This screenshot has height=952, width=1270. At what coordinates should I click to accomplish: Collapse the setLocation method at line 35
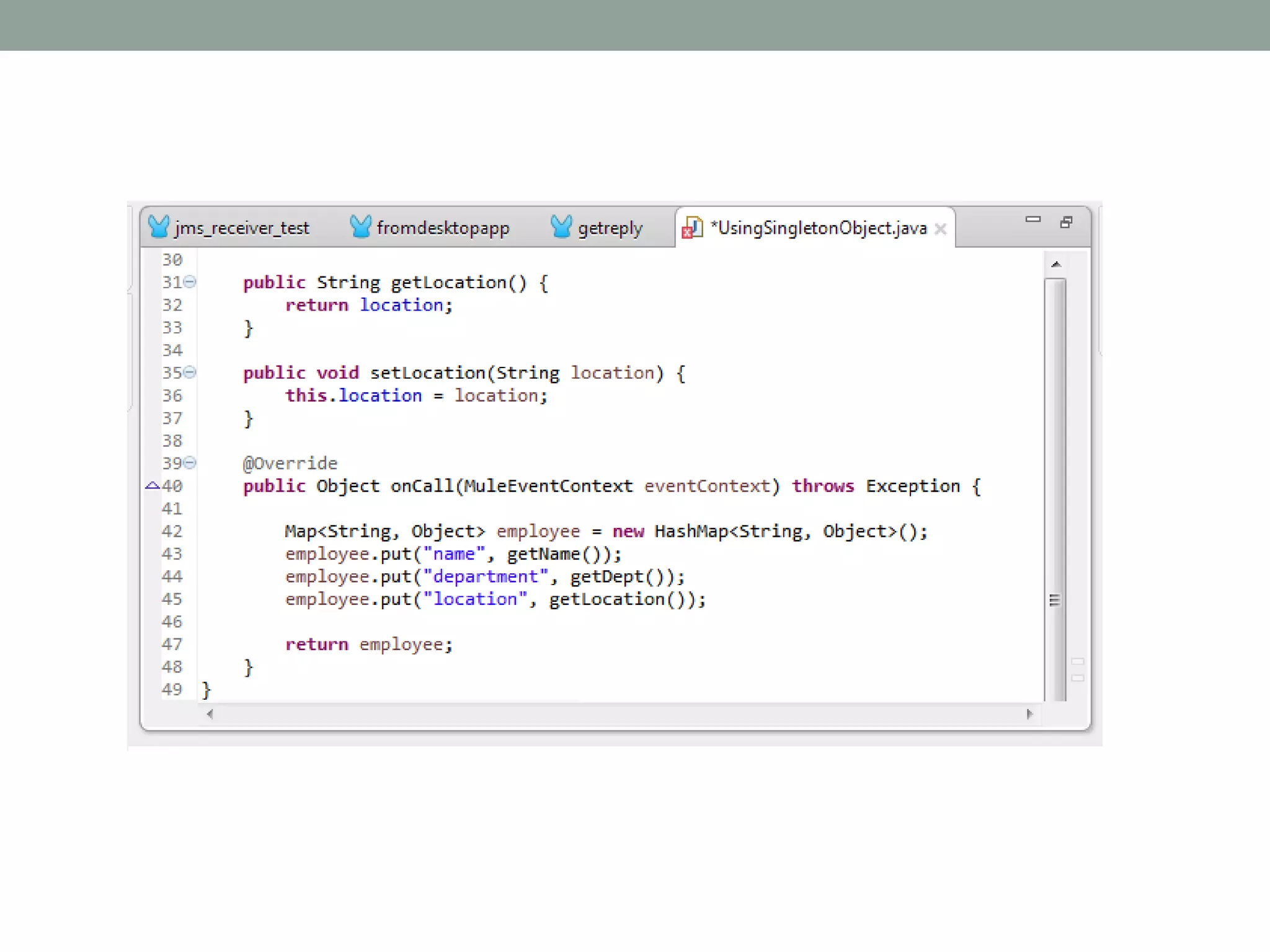pyautogui.click(x=190, y=372)
